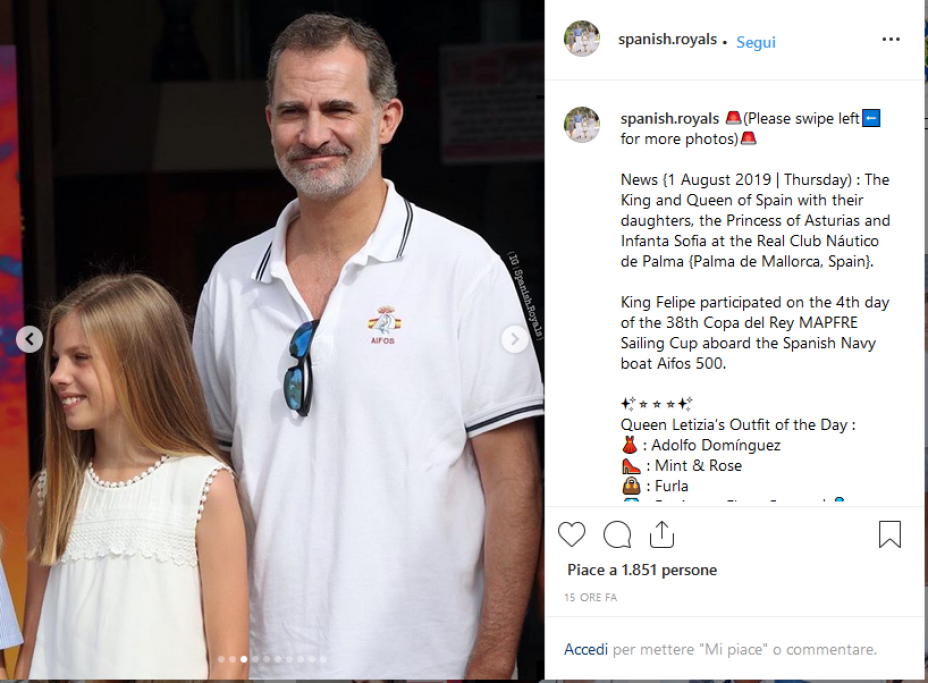Screen dimensions: 928x683
Task: Click the main photo of the post
Action: [x=272, y=340]
